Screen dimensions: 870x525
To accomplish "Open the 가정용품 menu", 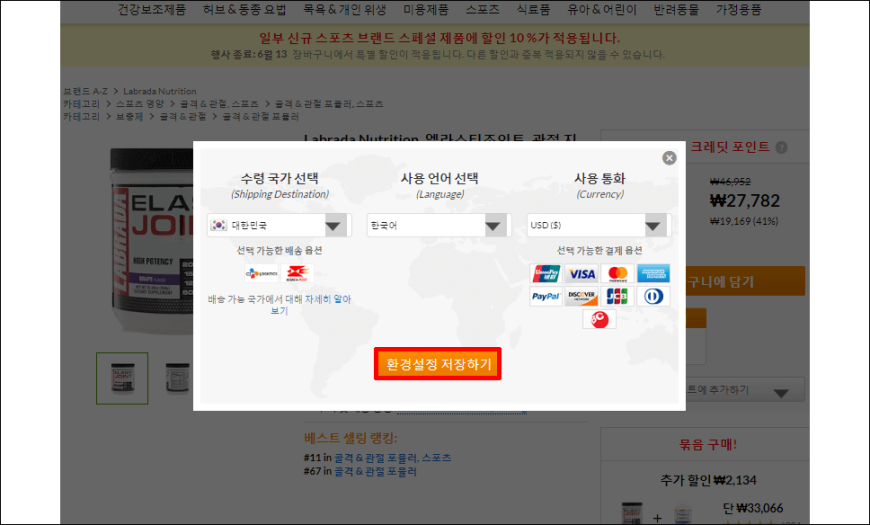I will point(739,9).
